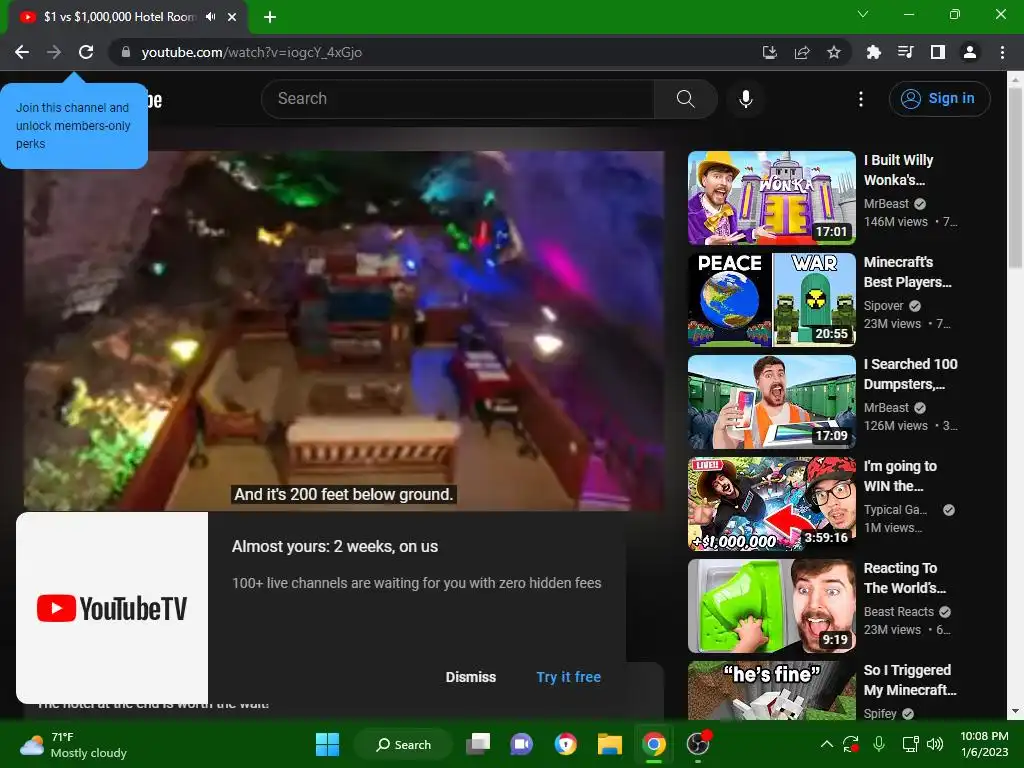Toggle the Chrome side panel
This screenshot has height=768, width=1024.
pos(938,52)
